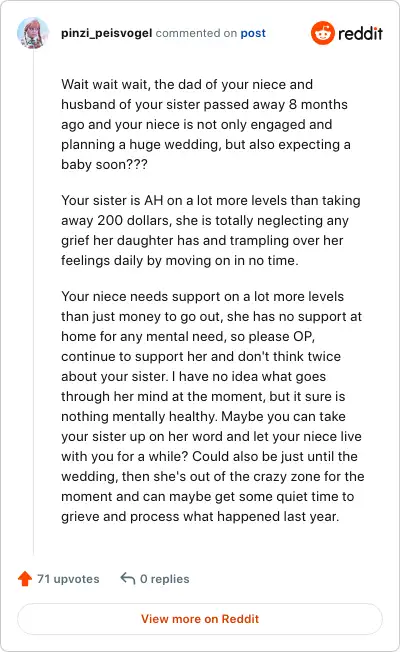Click the vertical thread line below the avatar
The width and height of the screenshot is (400, 652).
tap(33, 302)
